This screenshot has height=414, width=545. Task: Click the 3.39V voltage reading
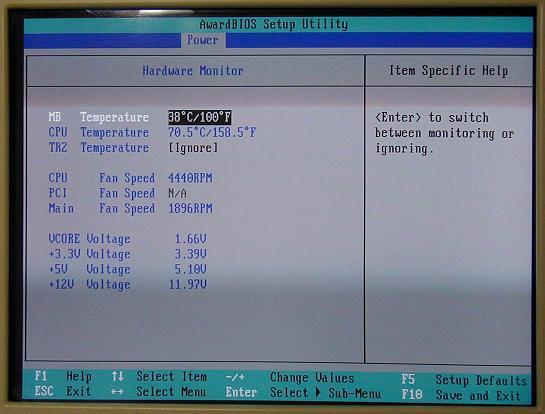coord(190,254)
